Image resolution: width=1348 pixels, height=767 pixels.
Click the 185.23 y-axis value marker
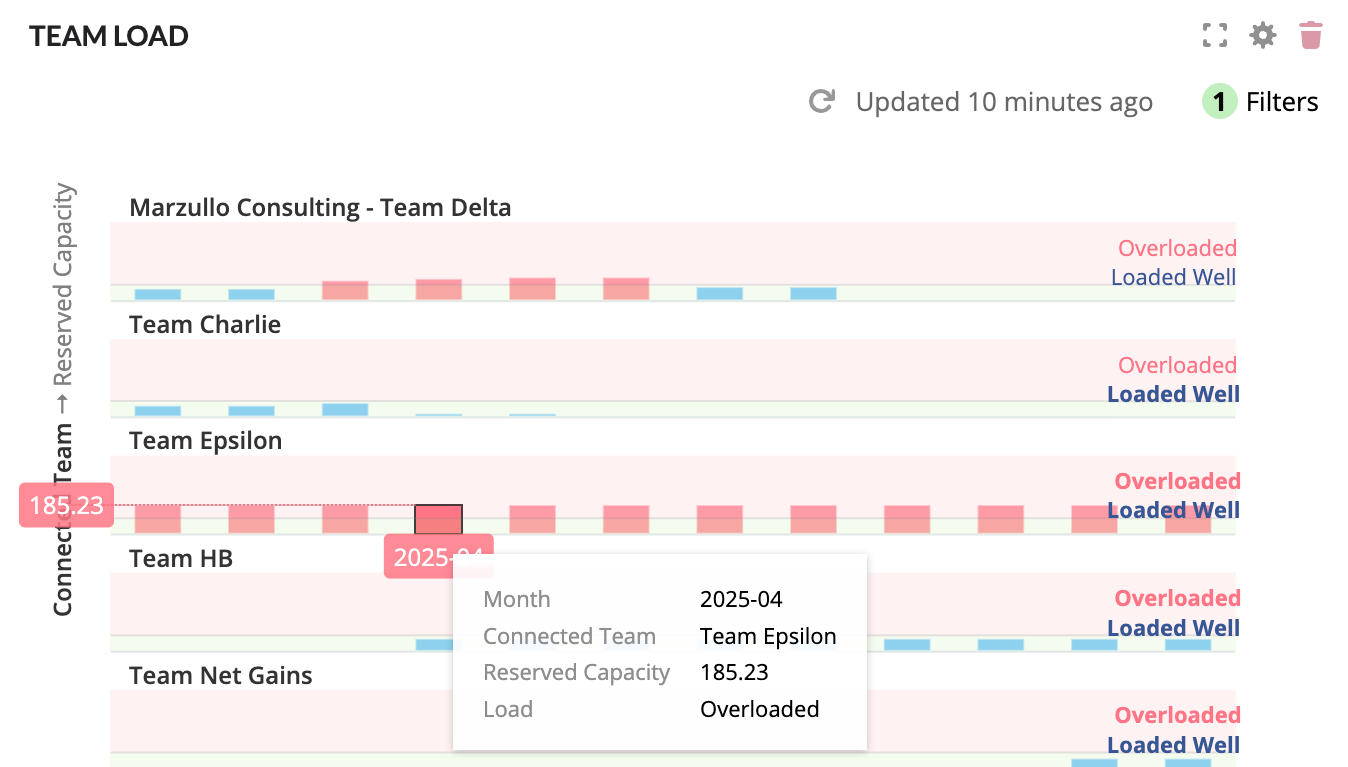[67, 505]
